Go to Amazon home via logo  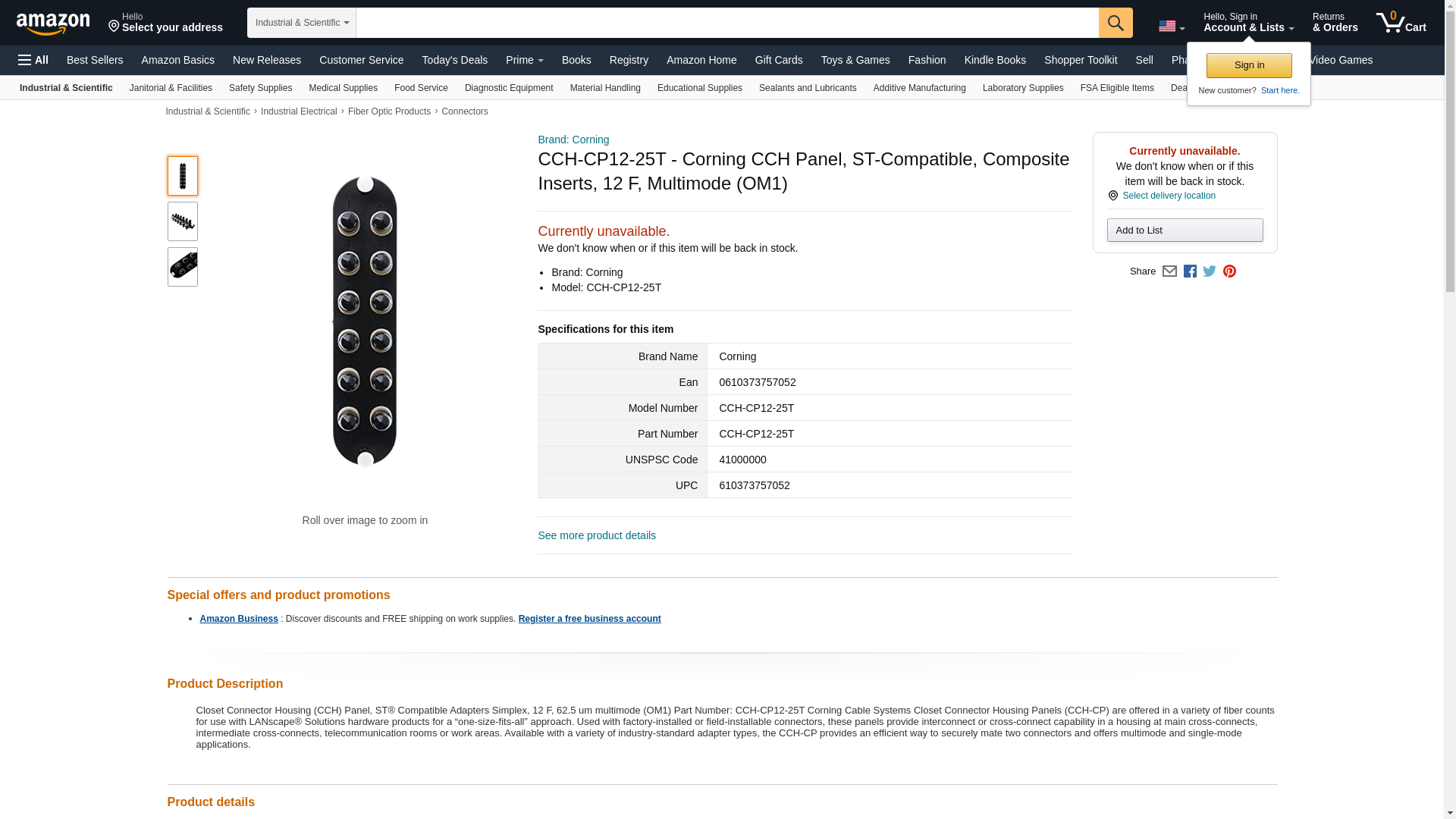coord(53,24)
